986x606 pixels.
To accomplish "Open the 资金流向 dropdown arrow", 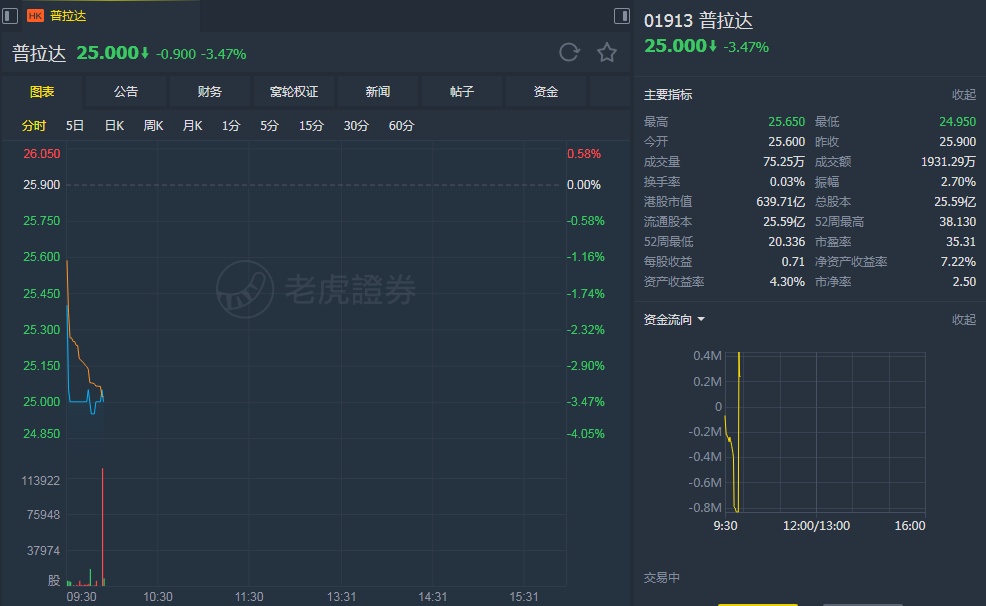I will tap(701, 319).
